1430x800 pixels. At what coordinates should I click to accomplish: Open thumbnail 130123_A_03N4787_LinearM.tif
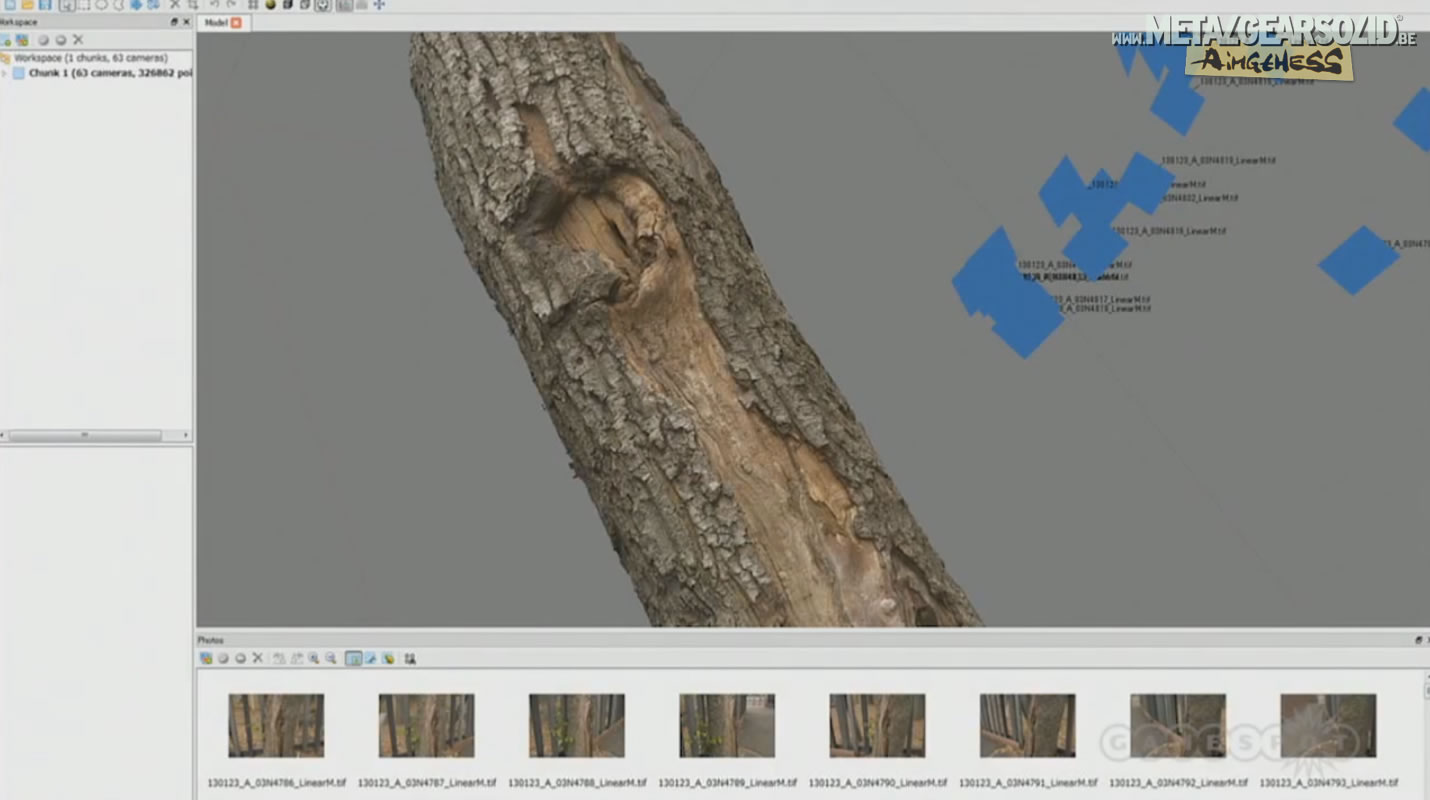click(426, 725)
